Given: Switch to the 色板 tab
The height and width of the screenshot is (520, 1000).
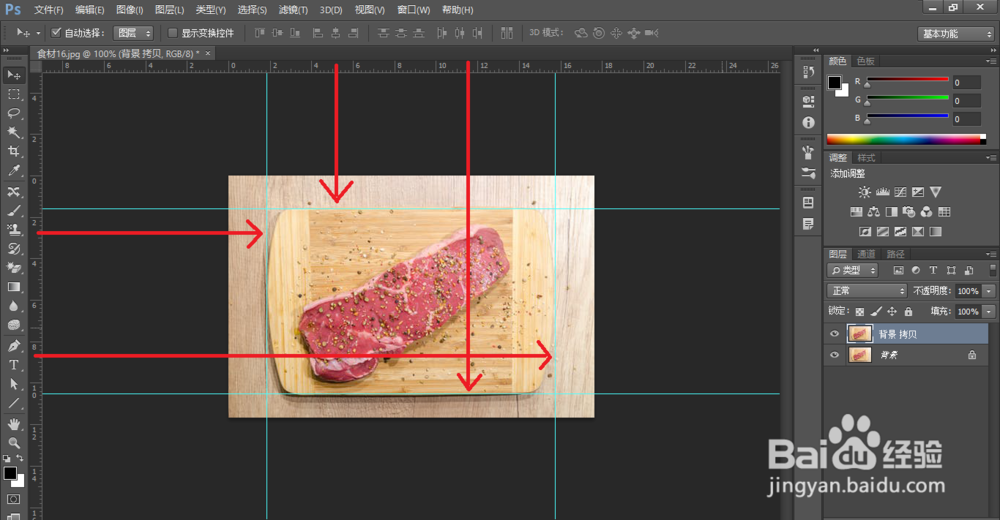Looking at the screenshot, I should tap(865, 61).
